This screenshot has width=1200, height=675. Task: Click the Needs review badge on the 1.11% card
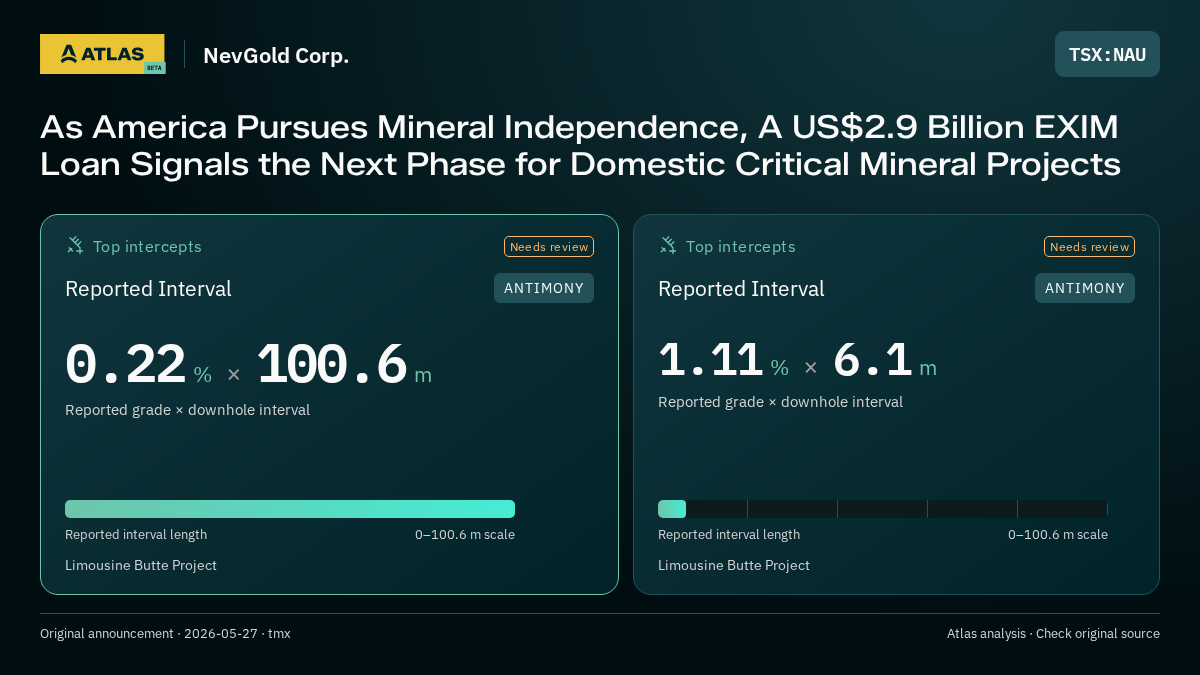pyautogui.click(x=1089, y=247)
